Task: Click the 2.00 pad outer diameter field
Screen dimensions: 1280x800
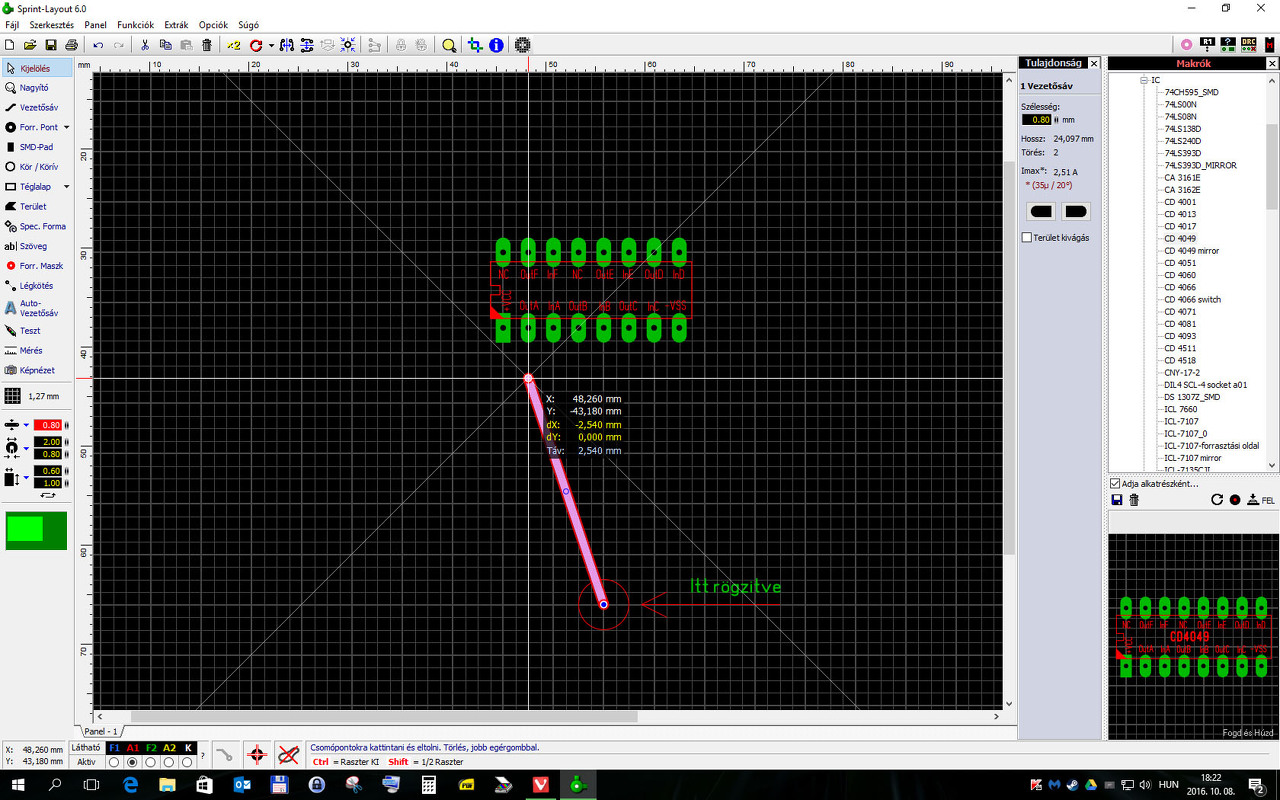Action: click(x=48, y=442)
